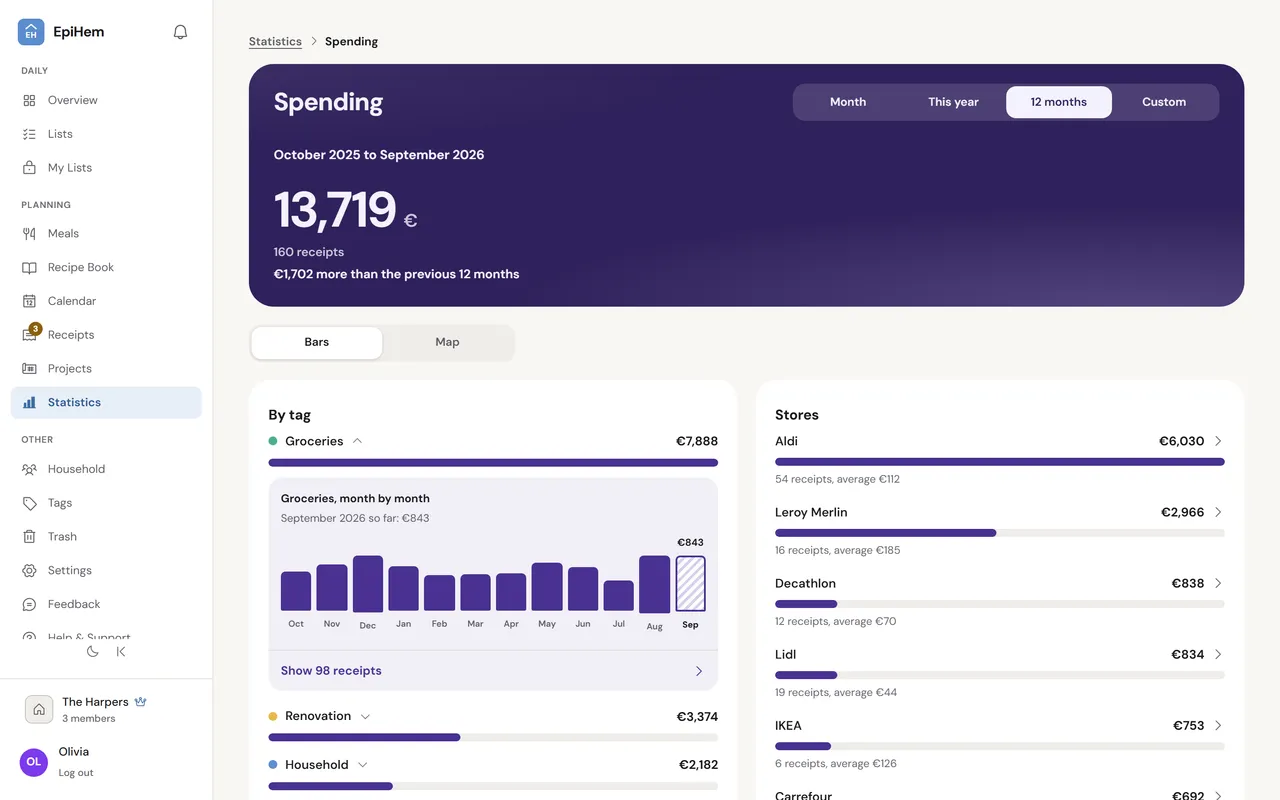Select the 12 months period tab
The width and height of the screenshot is (1280, 800).
coord(1059,102)
